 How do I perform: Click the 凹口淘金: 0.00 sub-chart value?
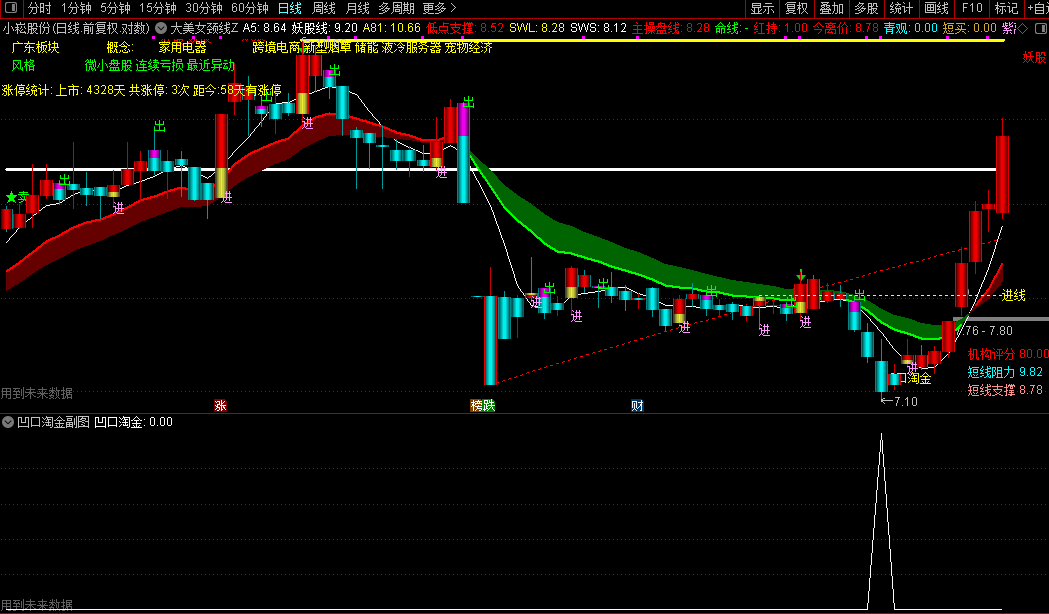(133, 422)
